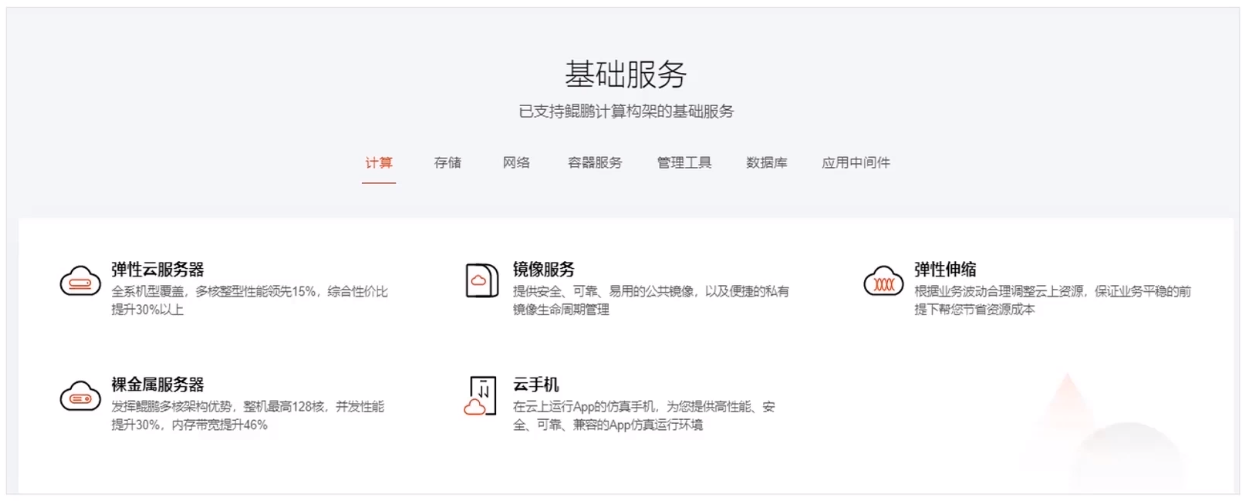Click the description starting 发挥鲲鹏多核架构优势
This screenshot has width=1243, height=501.
(247, 415)
